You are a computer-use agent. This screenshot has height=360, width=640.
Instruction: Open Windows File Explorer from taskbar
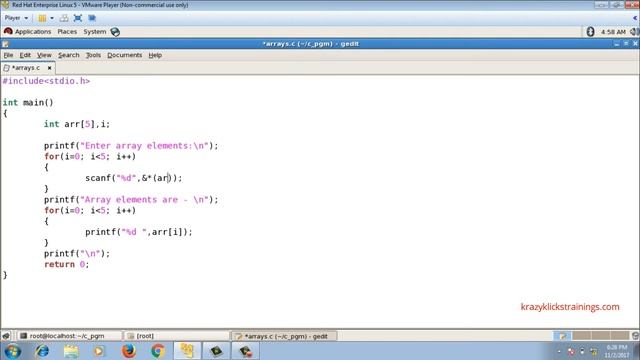coord(71,351)
